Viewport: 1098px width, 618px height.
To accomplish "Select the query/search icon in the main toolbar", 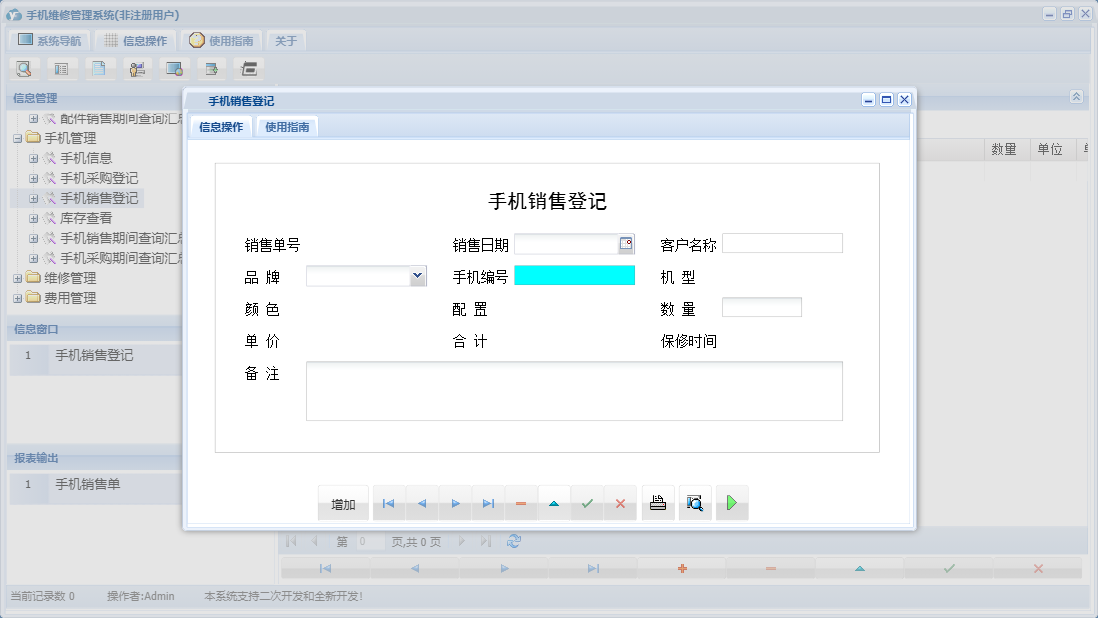I will point(24,68).
